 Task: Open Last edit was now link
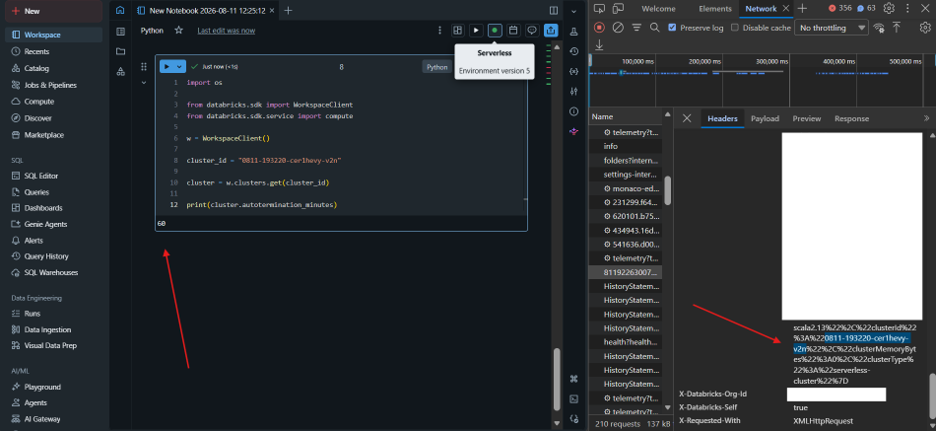(226, 30)
